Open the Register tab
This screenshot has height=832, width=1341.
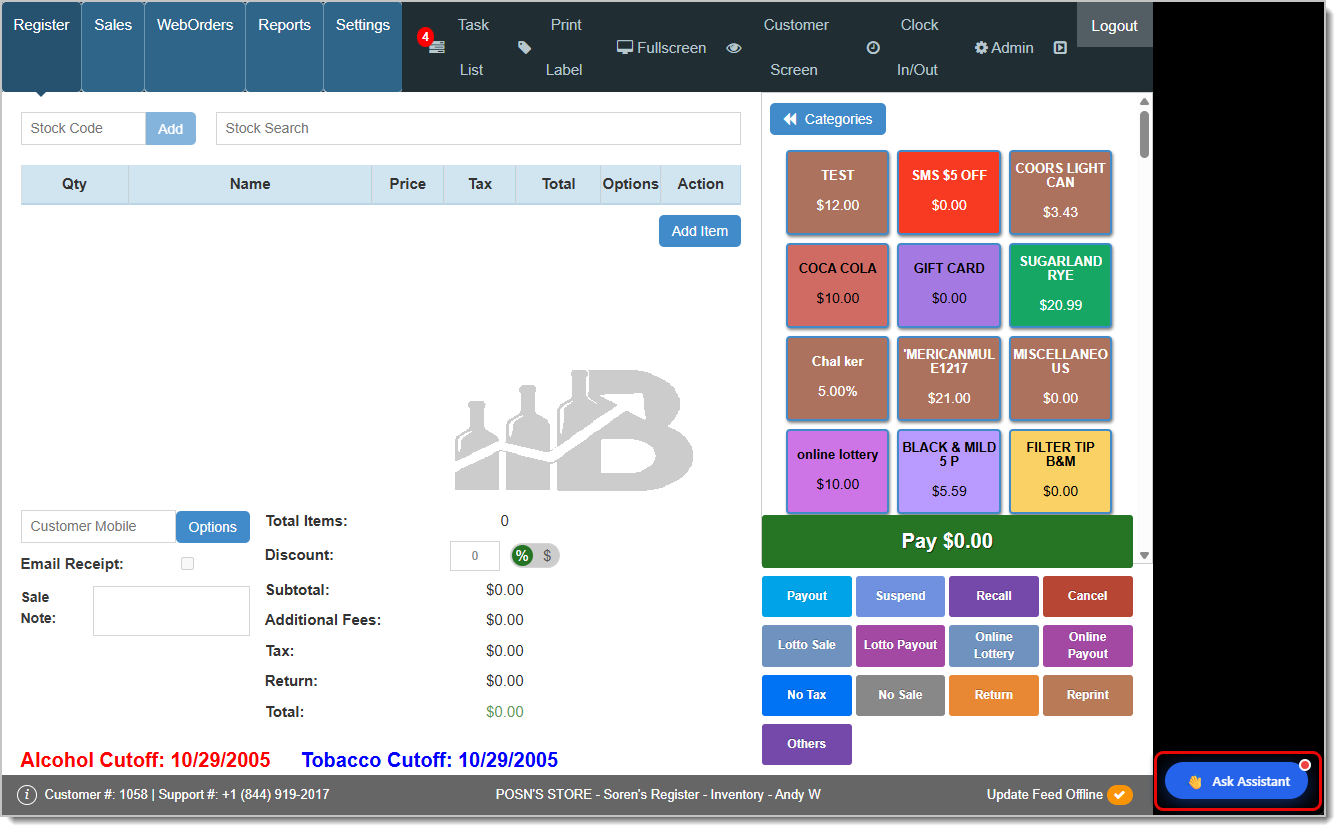pyautogui.click(x=42, y=46)
